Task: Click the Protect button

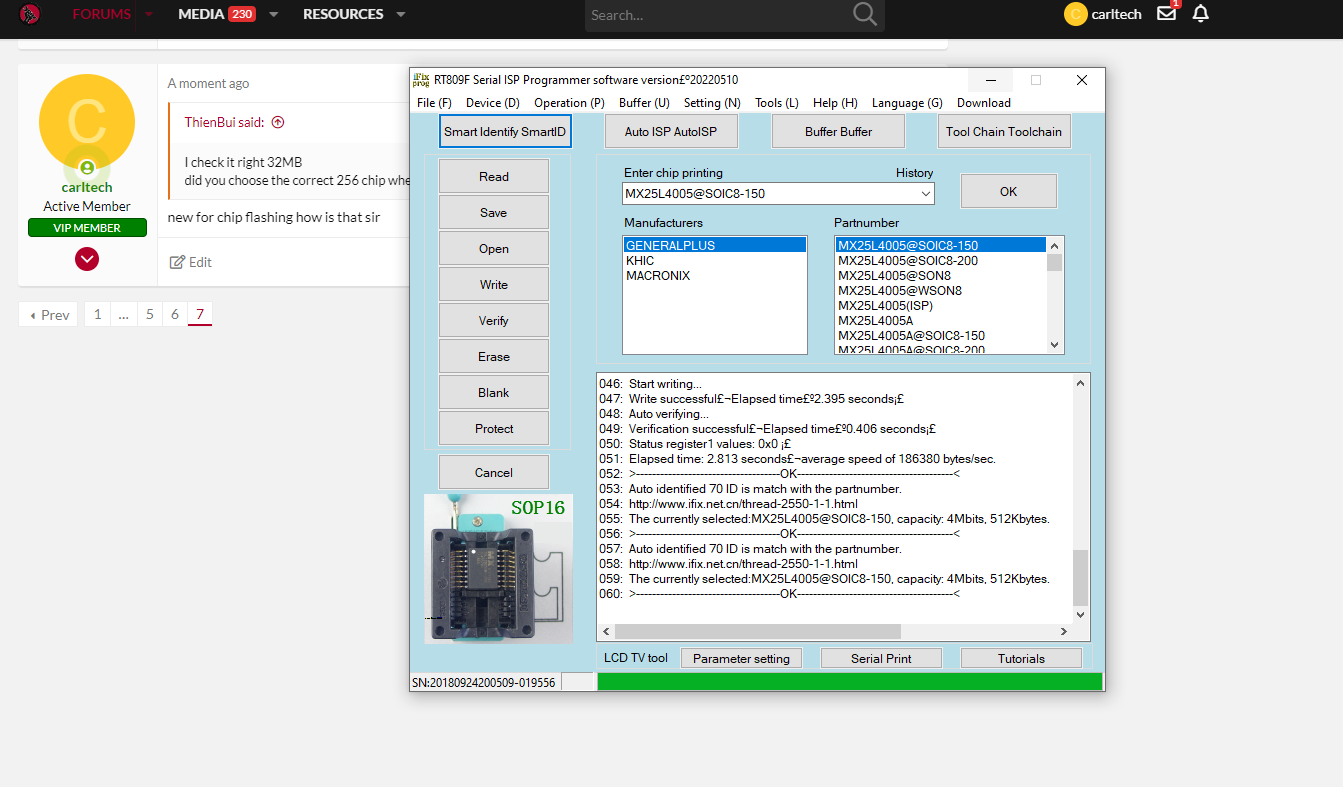Action: tap(494, 428)
